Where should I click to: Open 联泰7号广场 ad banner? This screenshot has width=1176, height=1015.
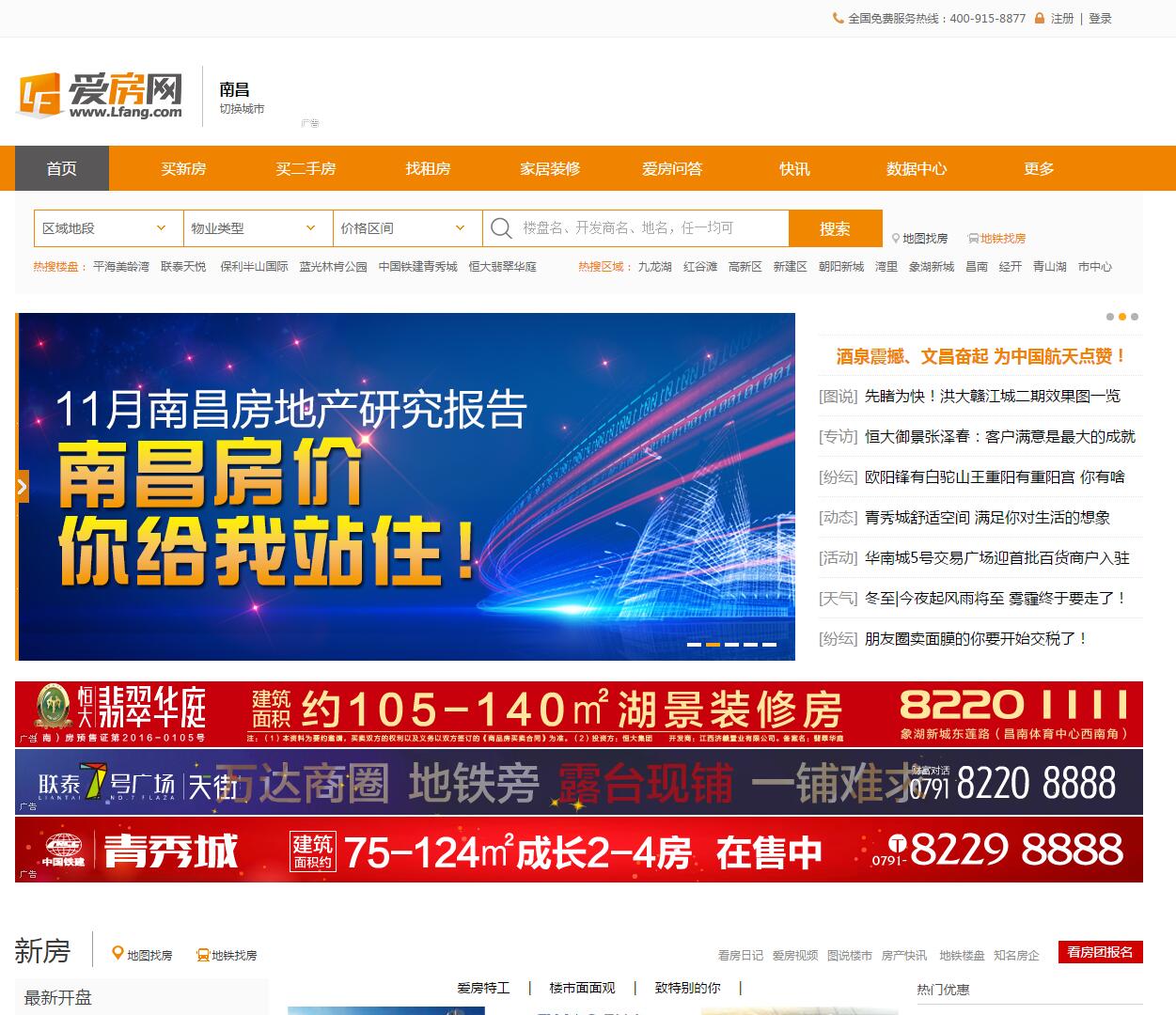(x=579, y=782)
